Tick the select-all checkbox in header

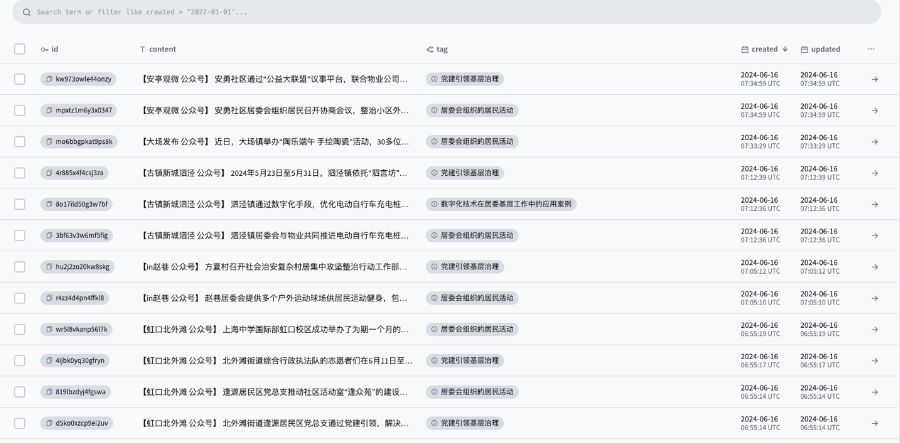click(20, 49)
